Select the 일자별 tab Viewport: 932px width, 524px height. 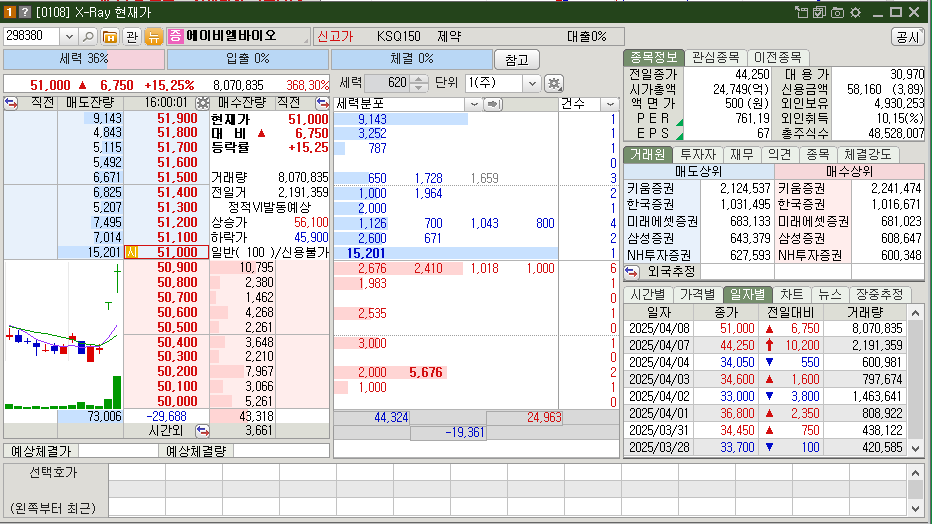(747, 294)
